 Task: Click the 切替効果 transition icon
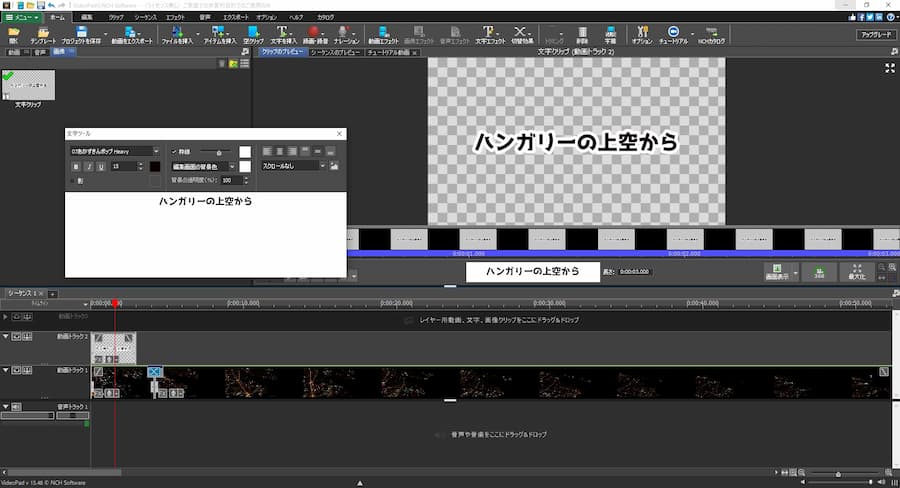pyautogui.click(x=522, y=35)
